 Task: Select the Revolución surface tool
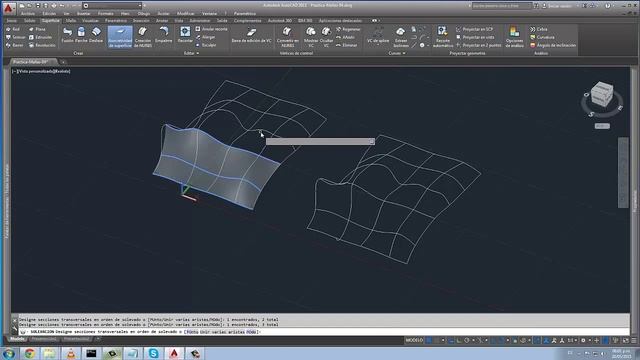(x=42, y=45)
